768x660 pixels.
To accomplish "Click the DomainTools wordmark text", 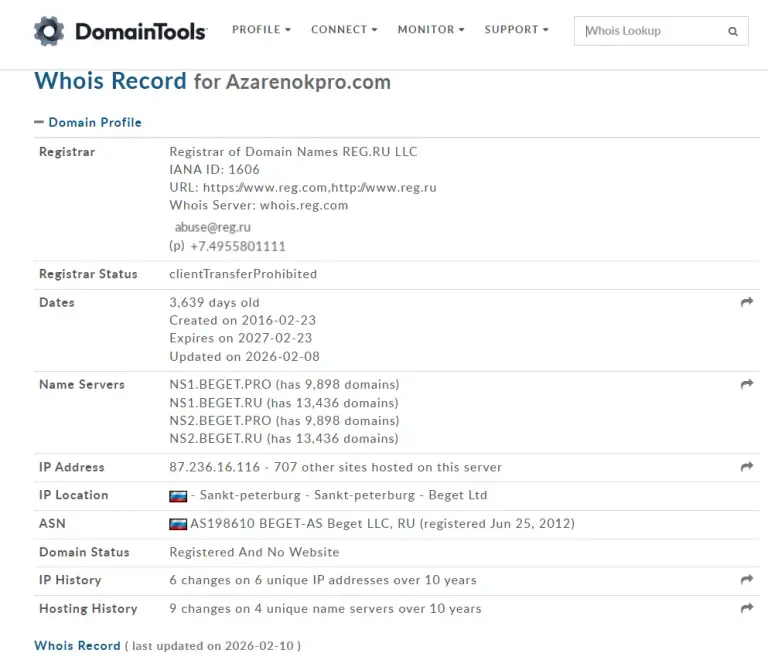I will (x=141, y=32).
